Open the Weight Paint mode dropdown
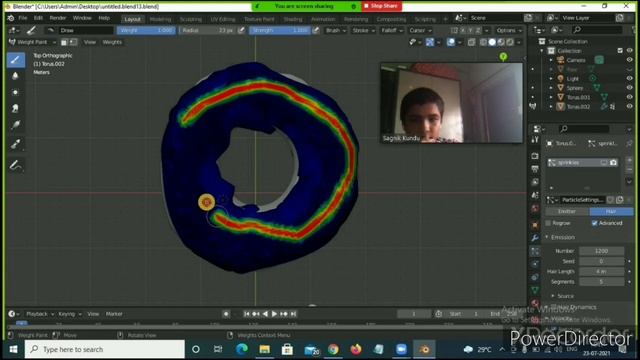Screen dimensions: 640x360 coord(32,42)
